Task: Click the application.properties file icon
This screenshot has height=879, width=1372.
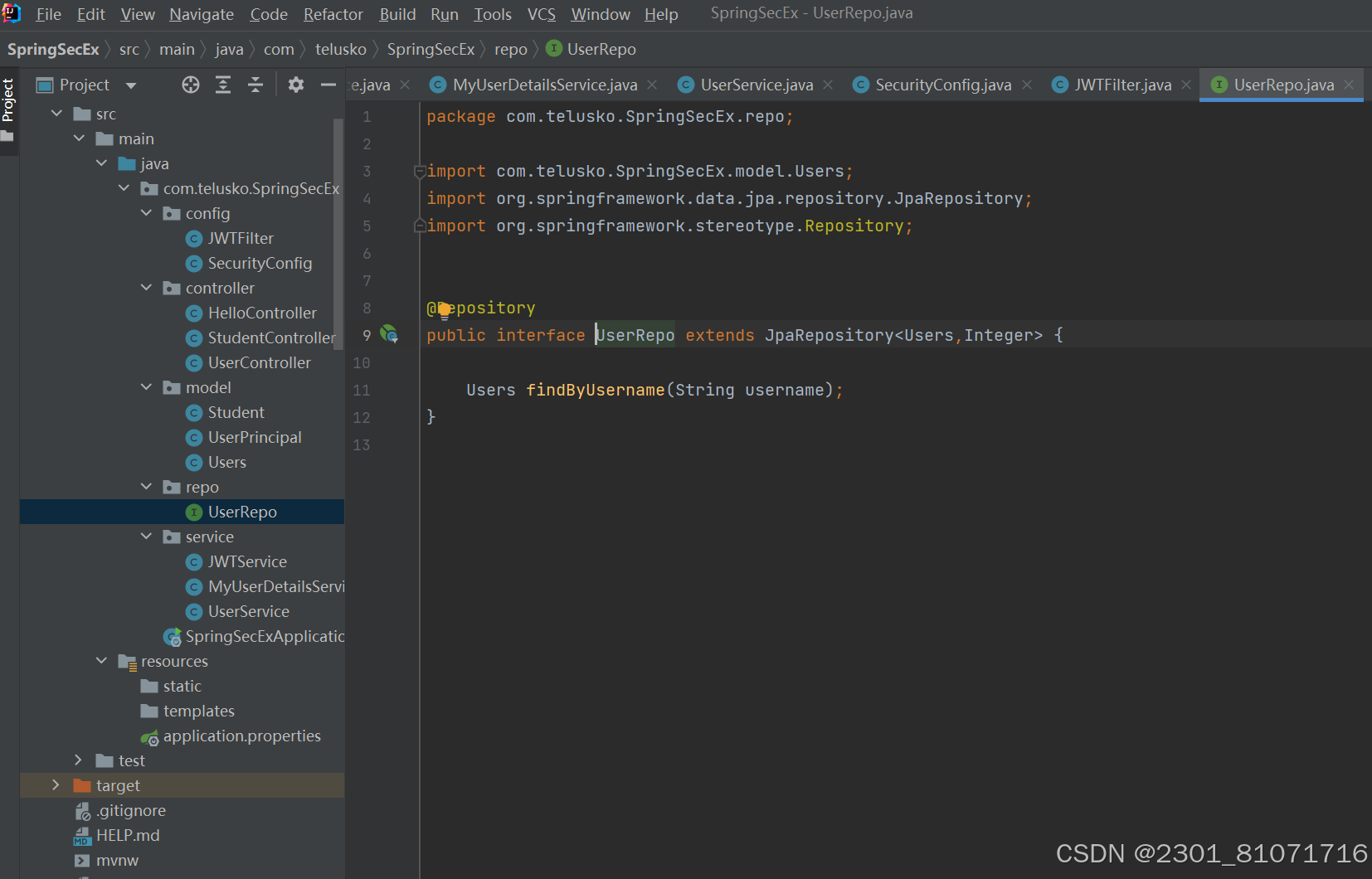Action: click(150, 736)
